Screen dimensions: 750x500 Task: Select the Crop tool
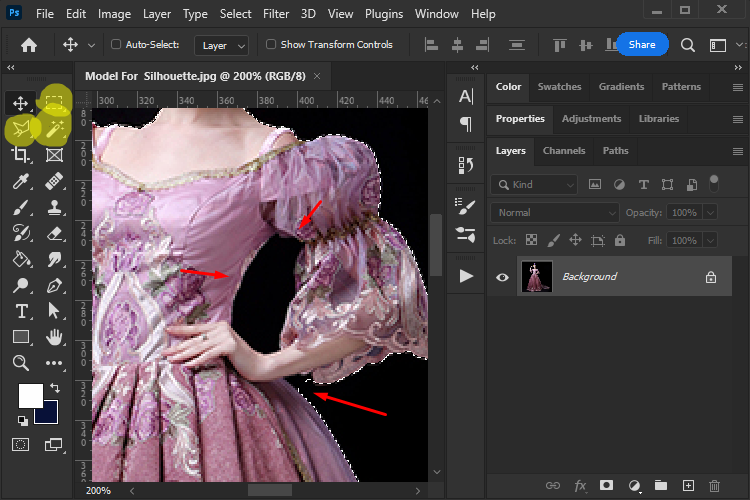[21, 155]
